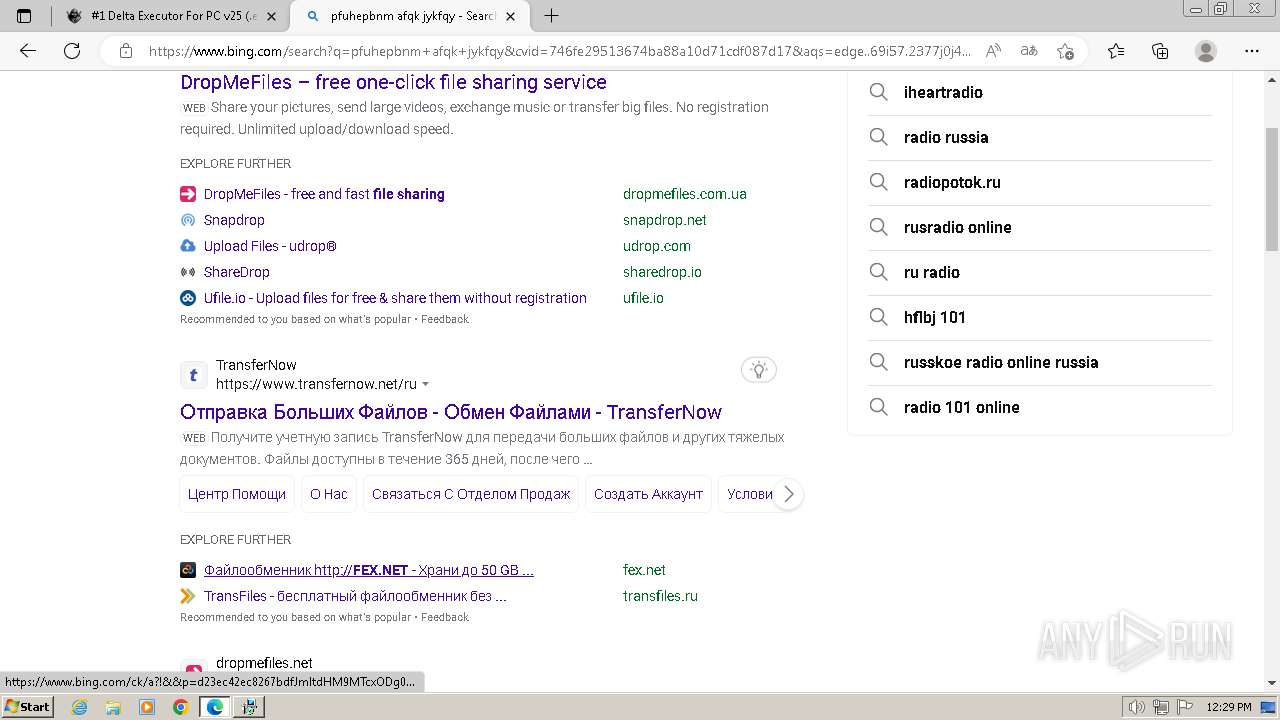
Task: Open Internet Explorer from the taskbar
Action: pyautogui.click(x=80, y=706)
